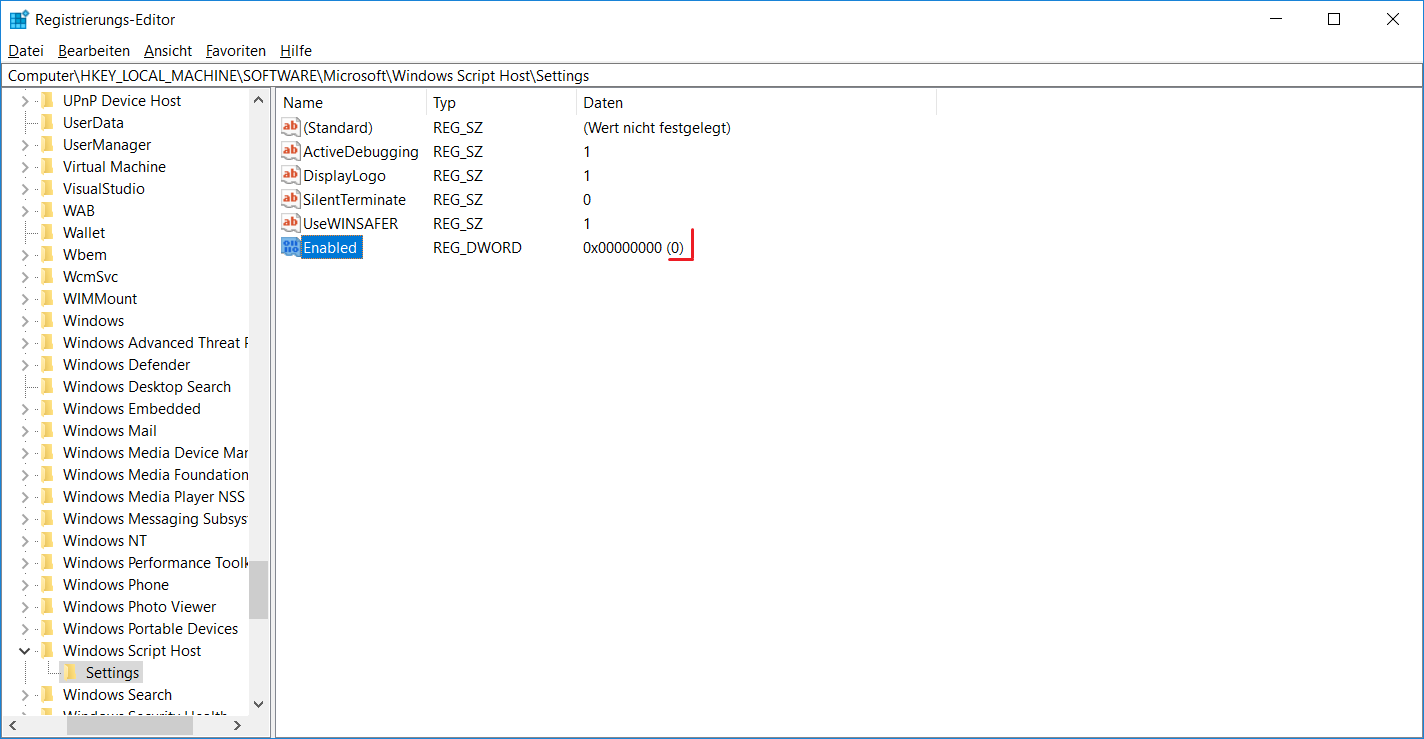Click the folder icon of Windows NT
Screen dimensions: 1424x739
[x=47, y=540]
